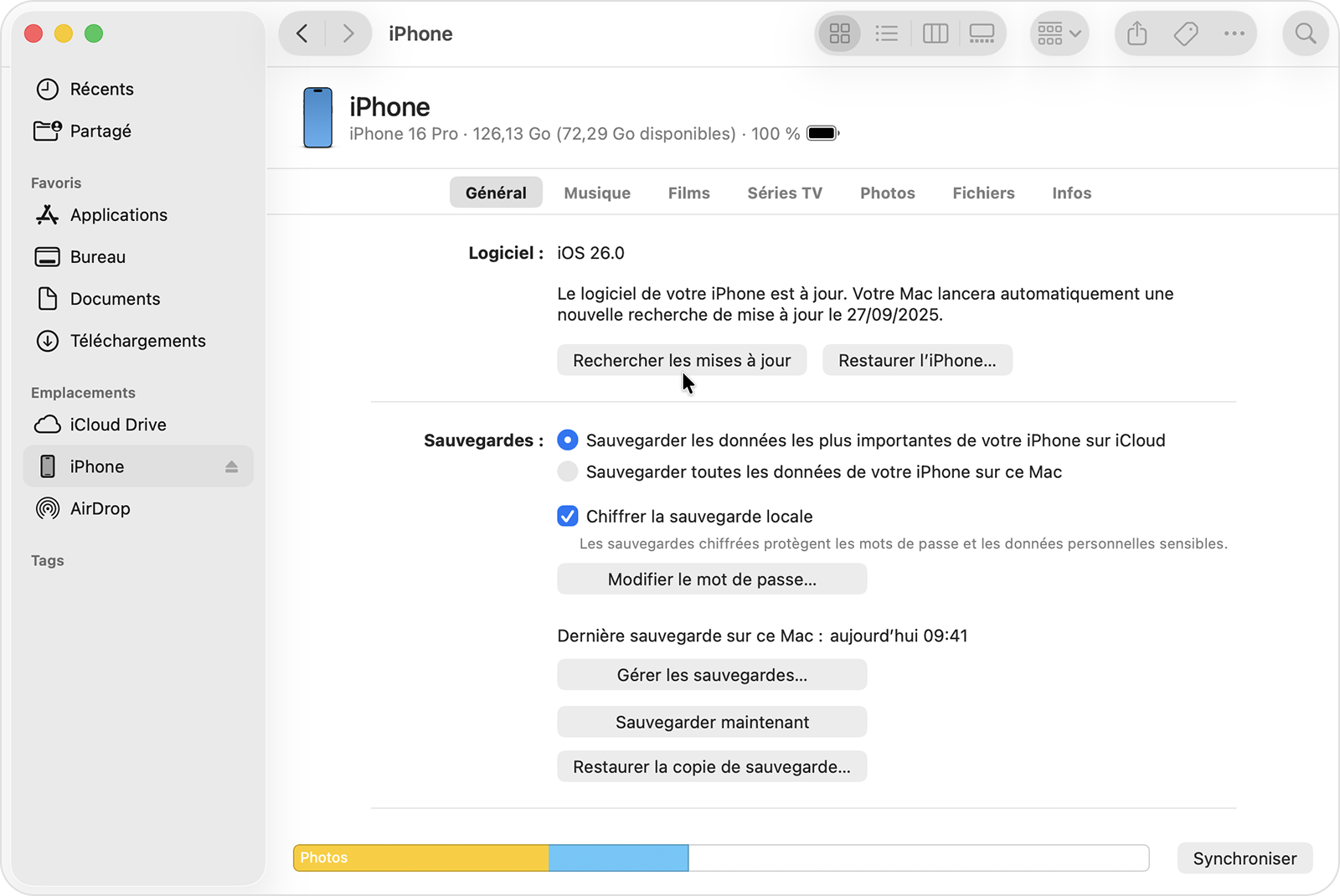Open the Photos tab

(x=887, y=193)
